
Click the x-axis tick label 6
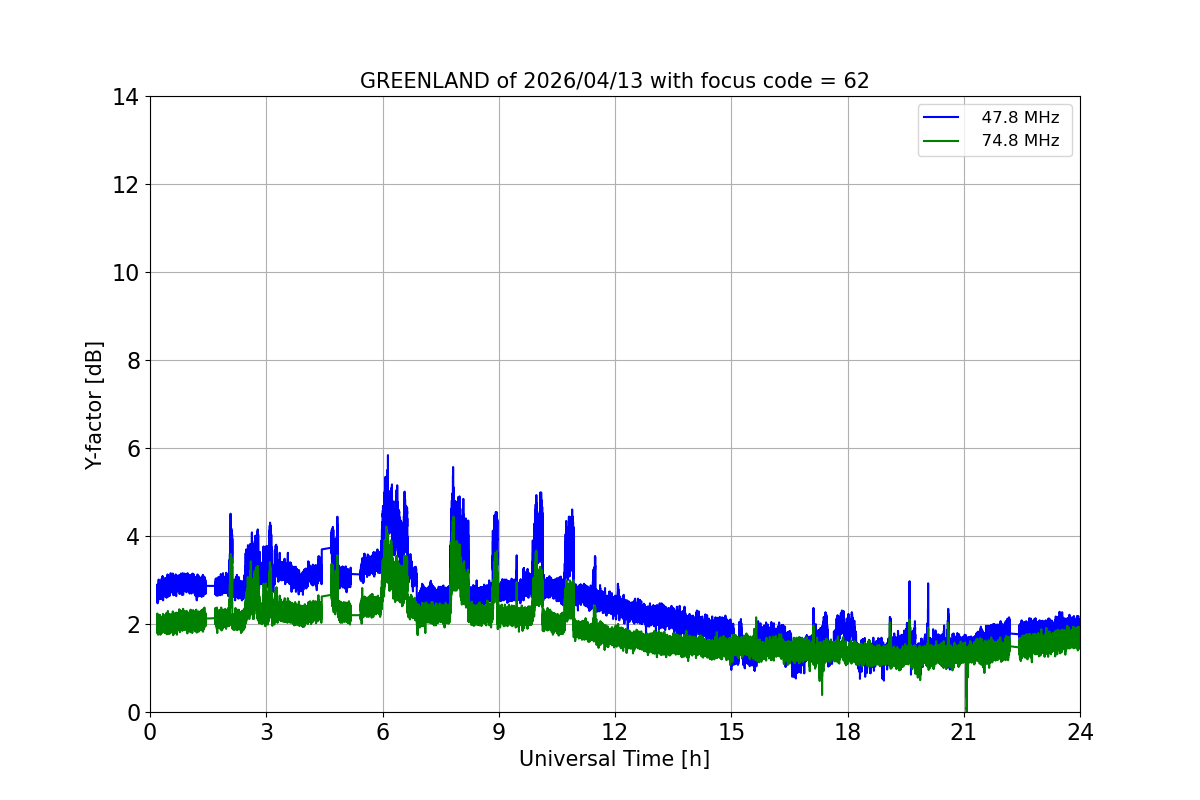pyautogui.click(x=382, y=732)
